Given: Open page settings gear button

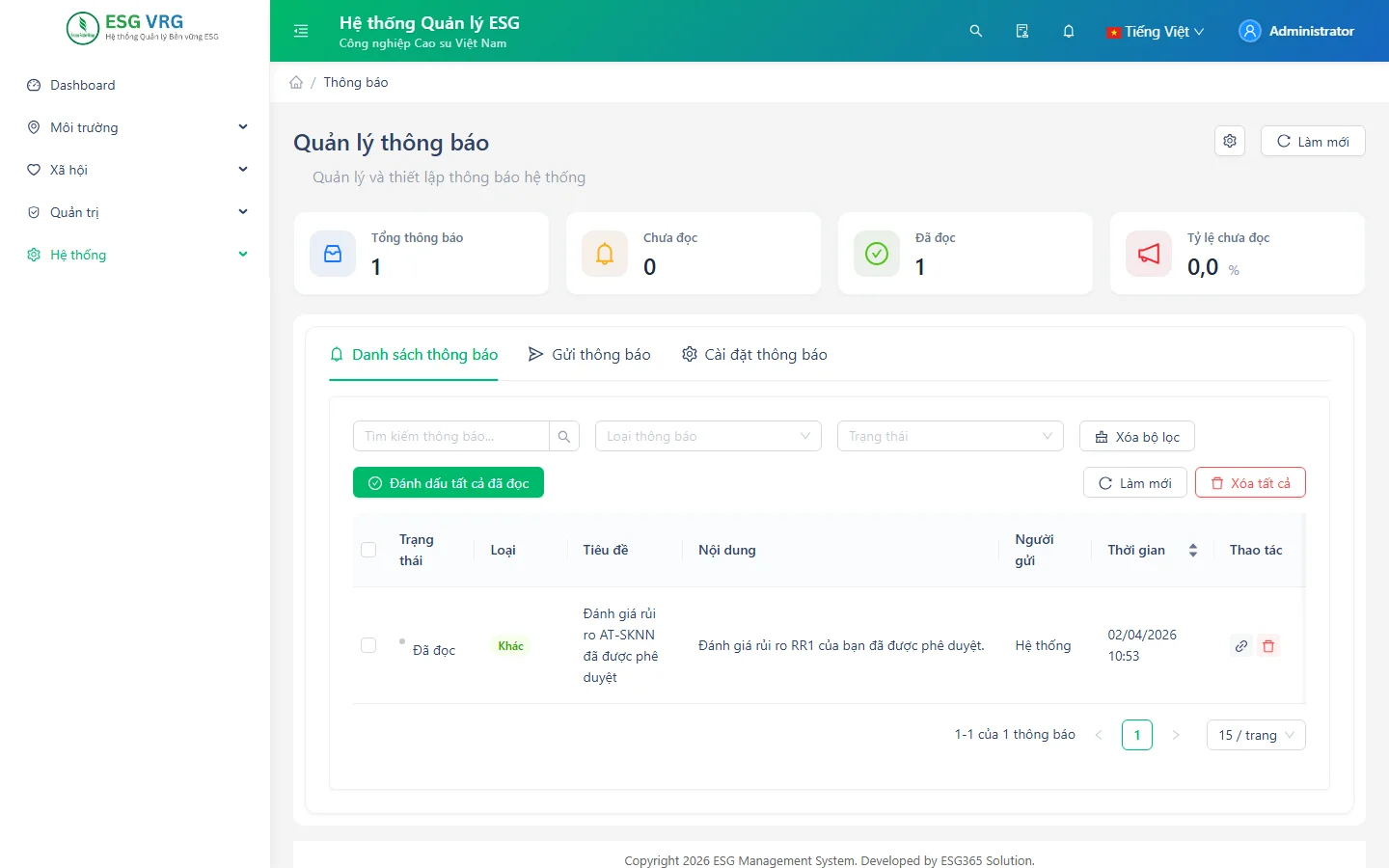Looking at the screenshot, I should pos(1230,141).
